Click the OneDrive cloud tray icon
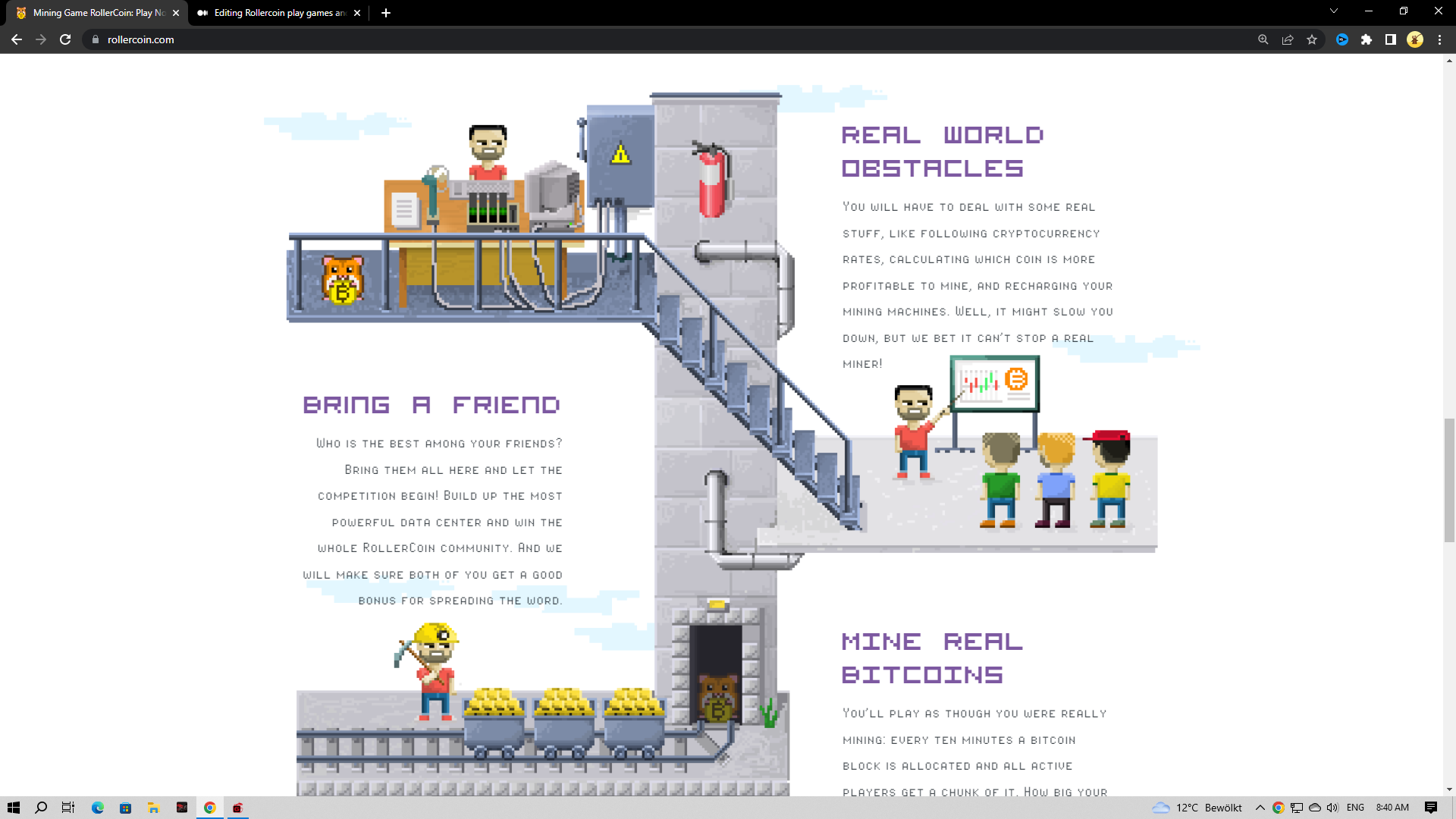This screenshot has width=1456, height=819. point(1315,808)
